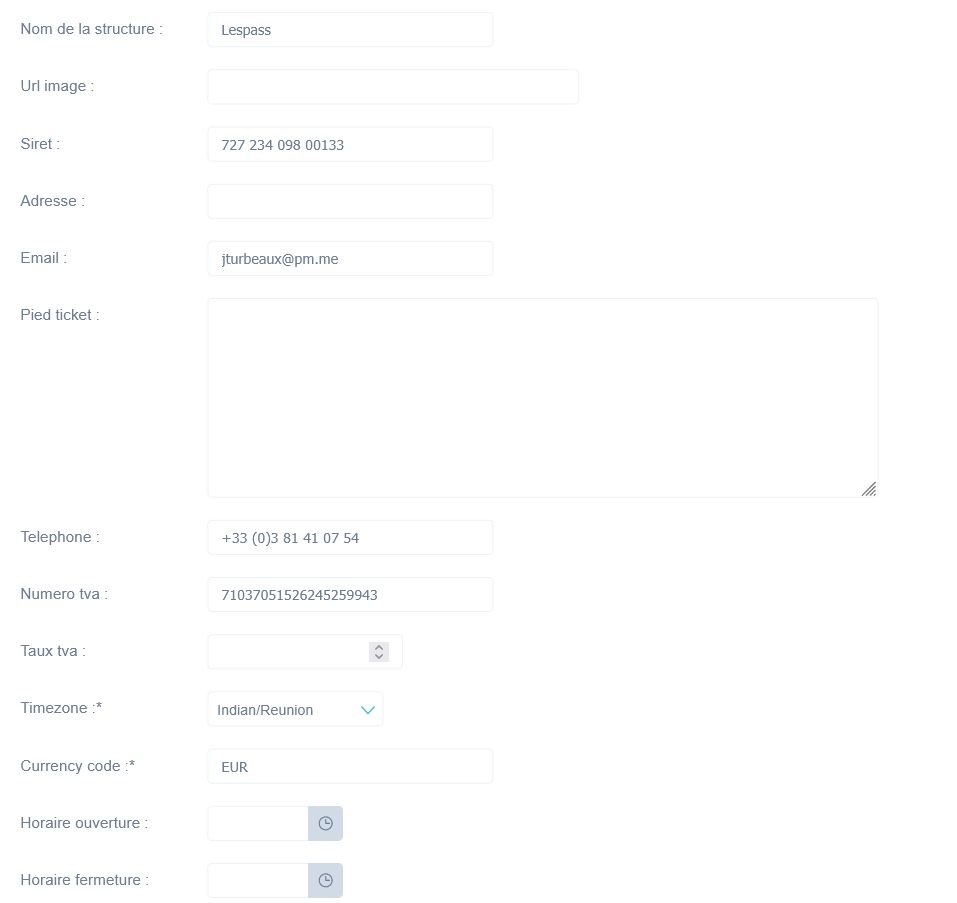Focus the Horaire fermeture time input

click(x=258, y=880)
